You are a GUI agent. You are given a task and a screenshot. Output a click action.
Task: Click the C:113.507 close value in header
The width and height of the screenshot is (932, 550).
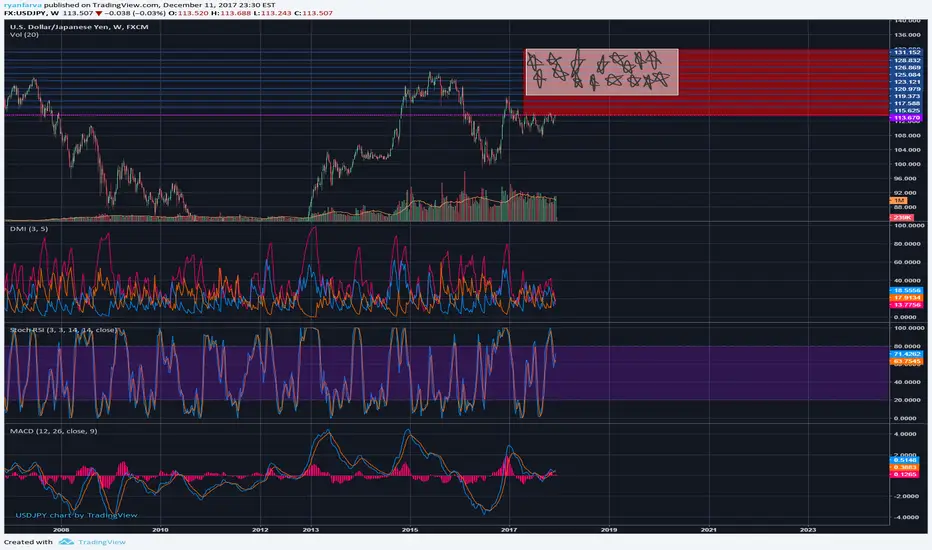tap(313, 13)
